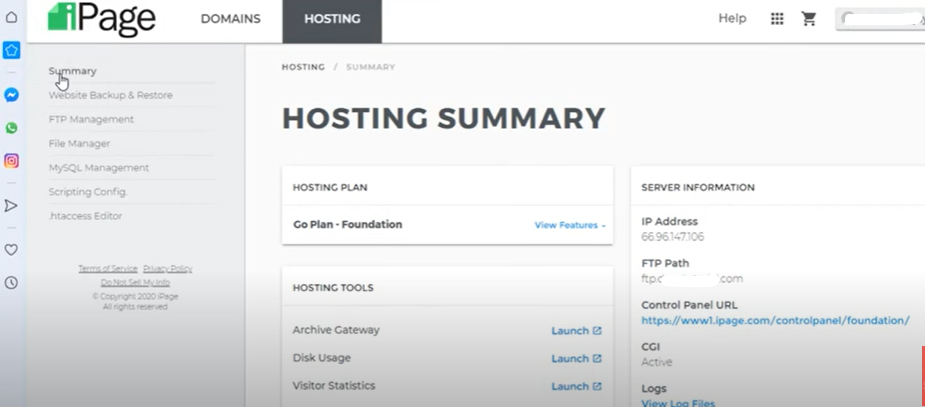Open the apps grid icon

pyautogui.click(x=777, y=19)
